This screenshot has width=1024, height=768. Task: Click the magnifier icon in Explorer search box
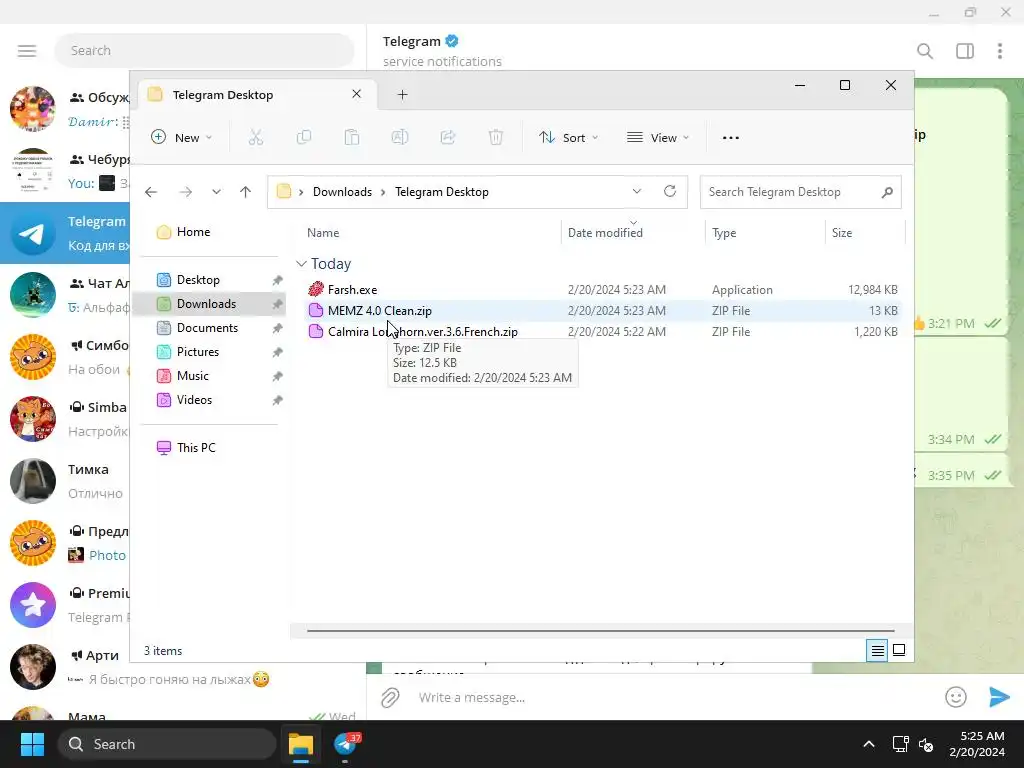[x=887, y=192]
